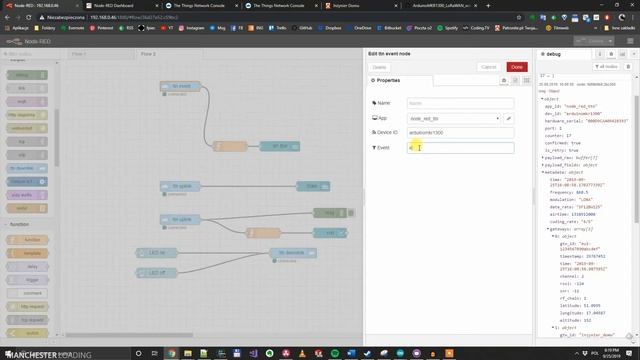Select the second ttn uplink node on the canvas
Image resolution: width=640 pixels, height=360 pixels.
180,220
